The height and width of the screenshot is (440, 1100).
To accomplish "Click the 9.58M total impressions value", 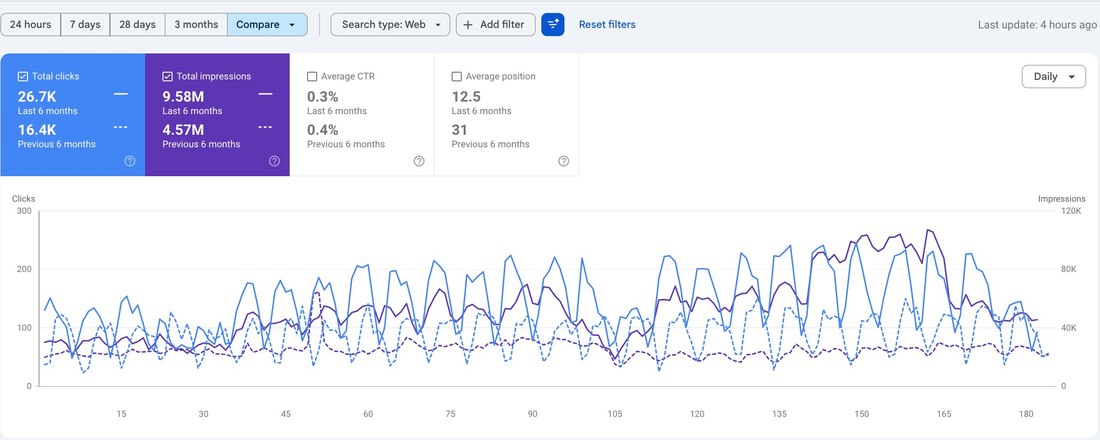I will [x=183, y=97].
